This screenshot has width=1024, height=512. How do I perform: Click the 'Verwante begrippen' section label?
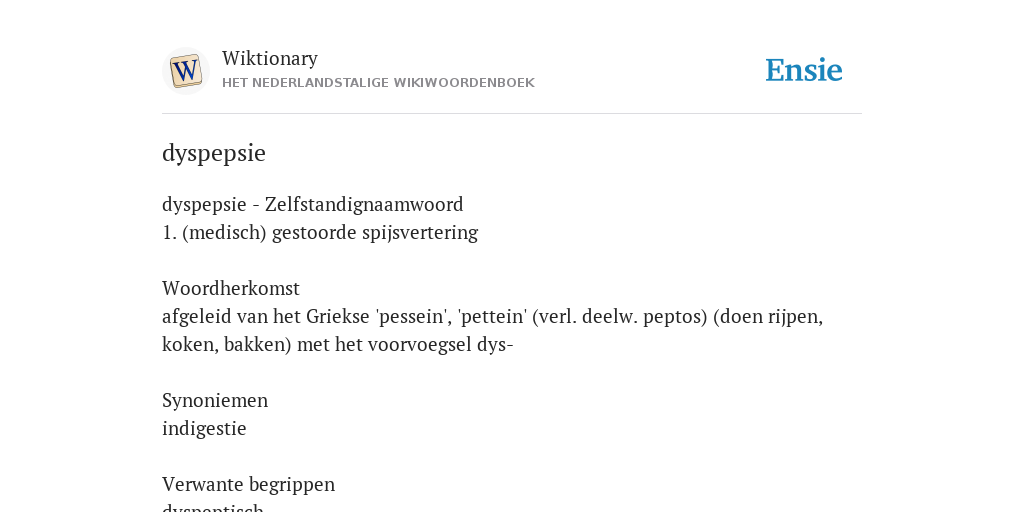[x=248, y=485]
